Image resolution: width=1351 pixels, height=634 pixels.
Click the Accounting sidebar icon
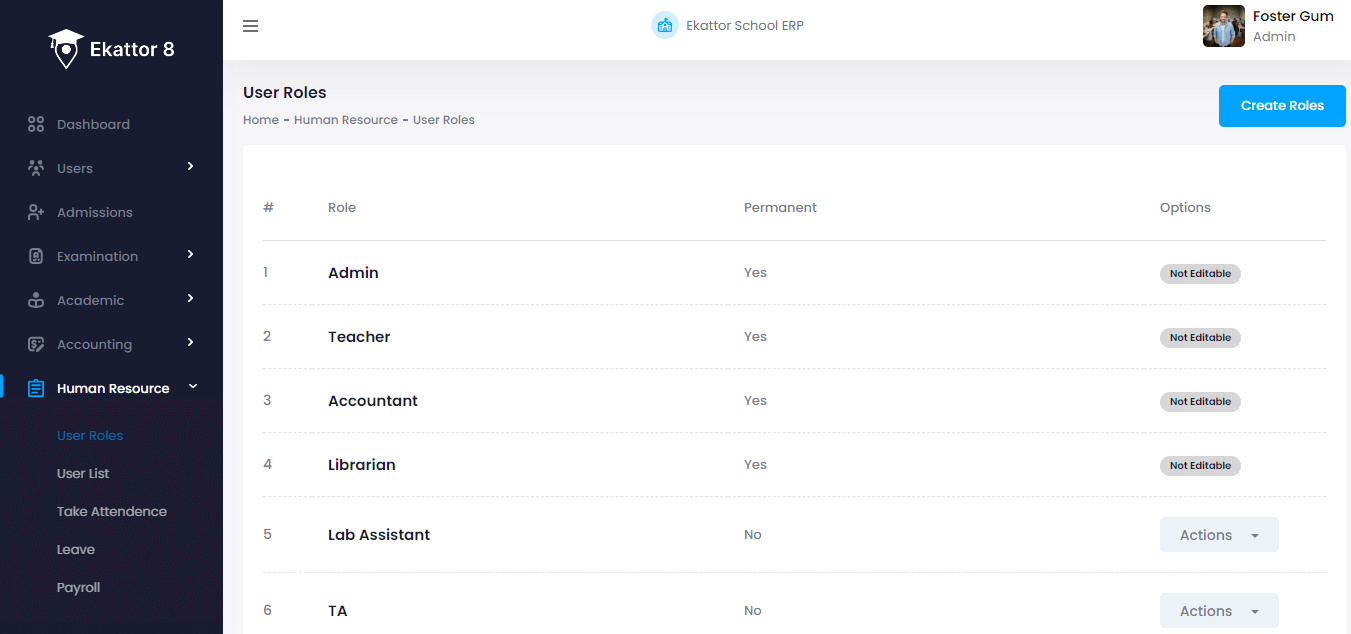pyautogui.click(x=36, y=345)
